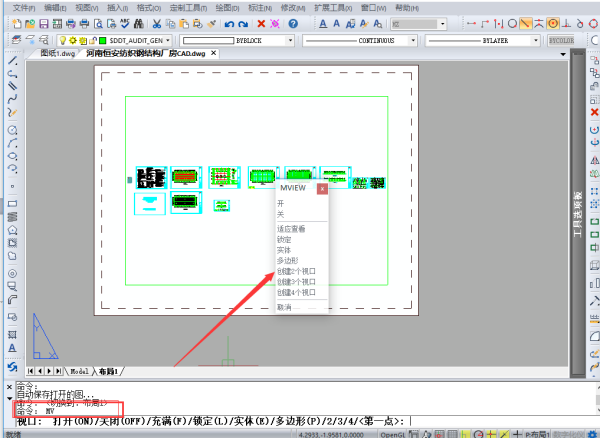Toggle Polar tracking in the status bar
The height and width of the screenshot is (438, 600).
click(478, 434)
